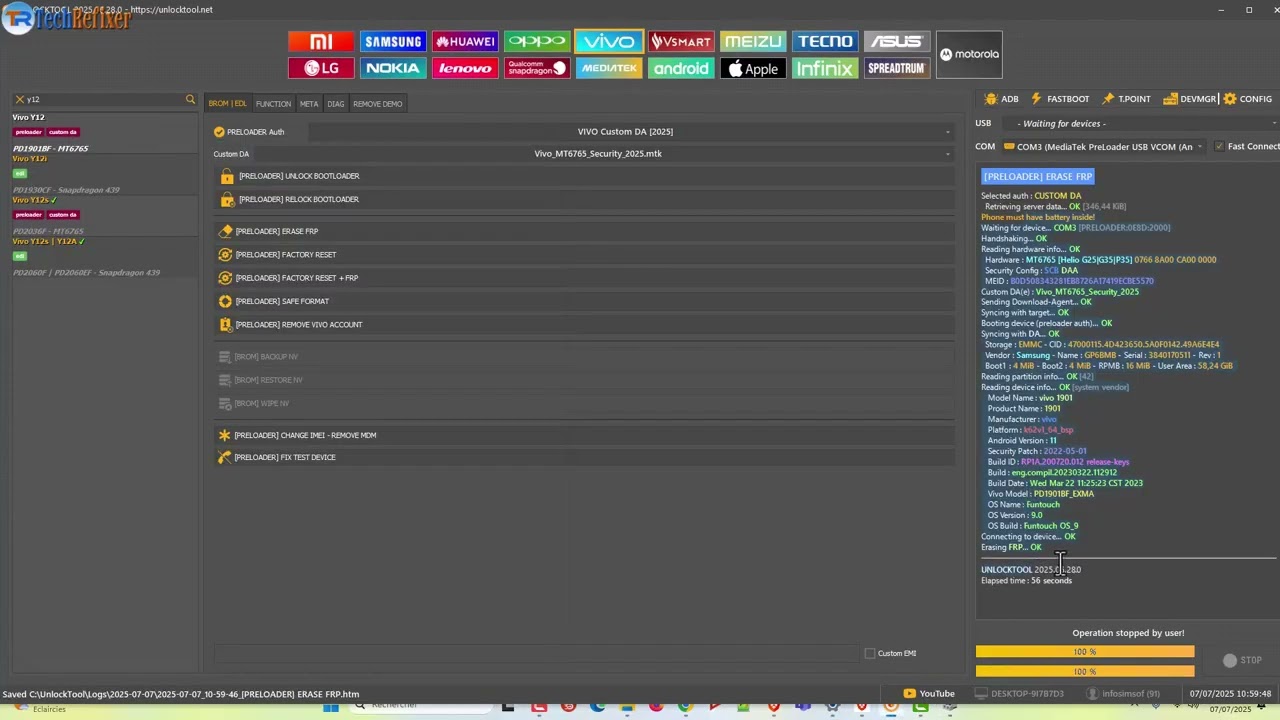Click the saved log file path text
This screenshot has width=1280, height=720.
pyautogui.click(x=181, y=694)
